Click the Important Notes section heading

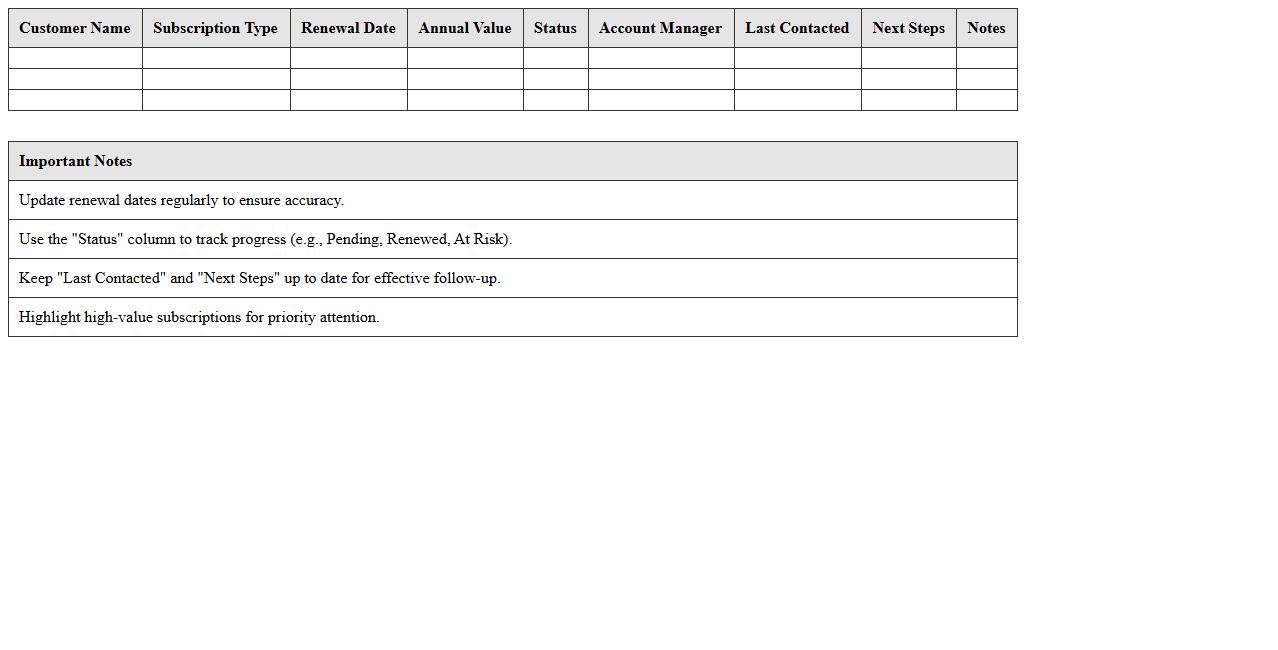(76, 161)
